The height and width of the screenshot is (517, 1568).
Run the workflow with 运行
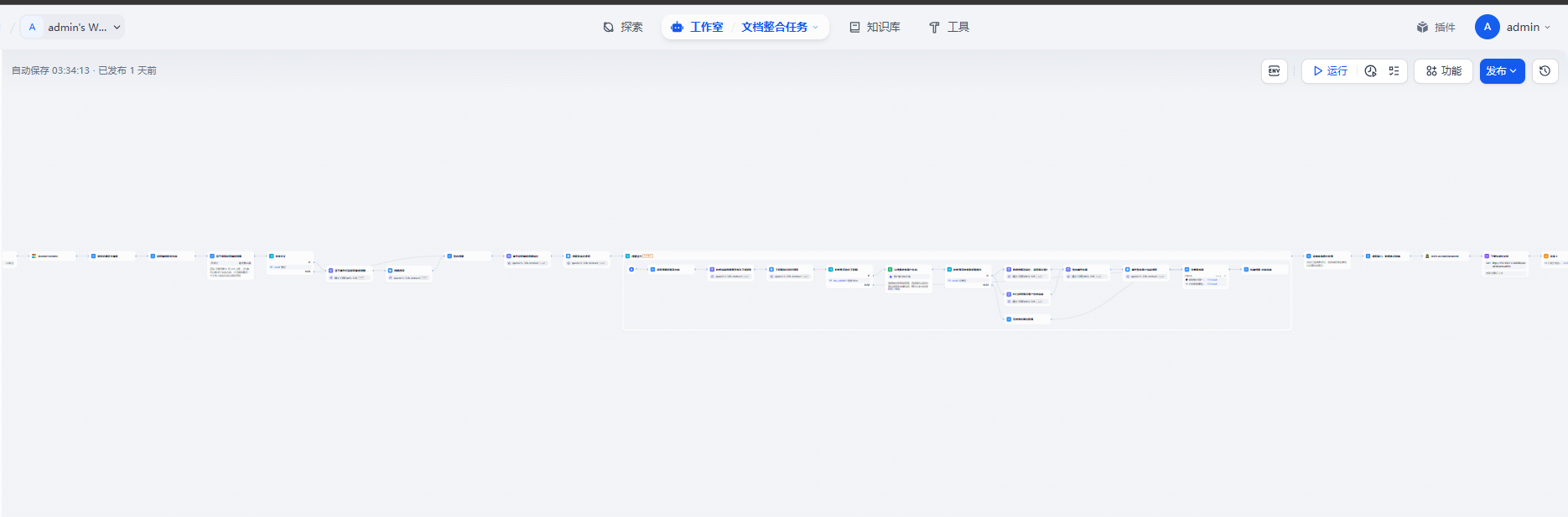pyautogui.click(x=1331, y=71)
